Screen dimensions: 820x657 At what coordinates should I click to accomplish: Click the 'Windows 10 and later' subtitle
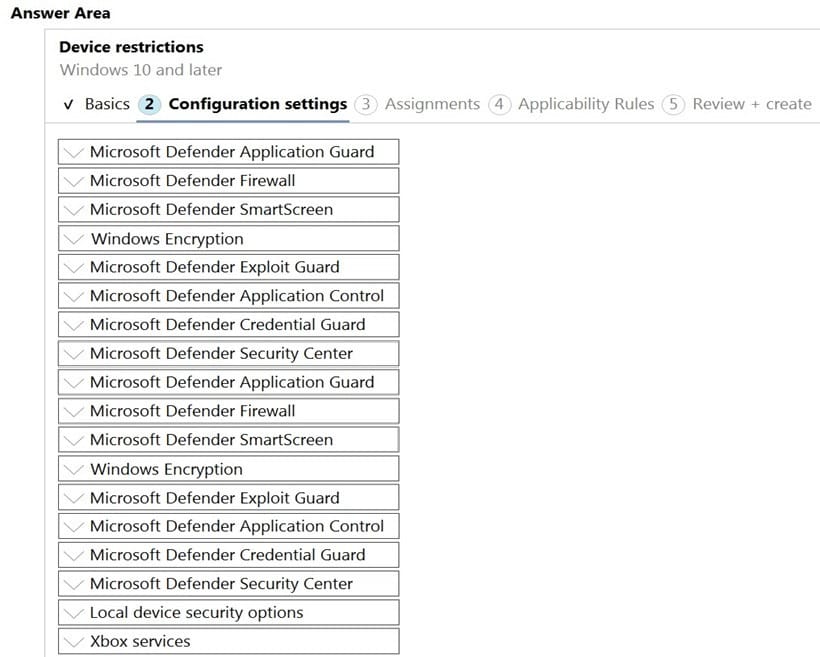tap(141, 70)
